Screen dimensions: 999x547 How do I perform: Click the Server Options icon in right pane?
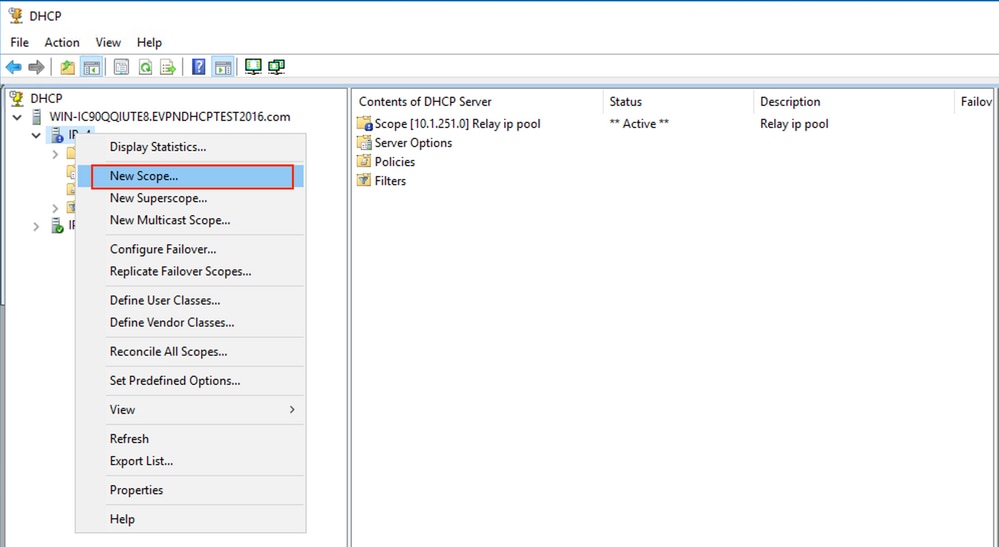point(364,143)
